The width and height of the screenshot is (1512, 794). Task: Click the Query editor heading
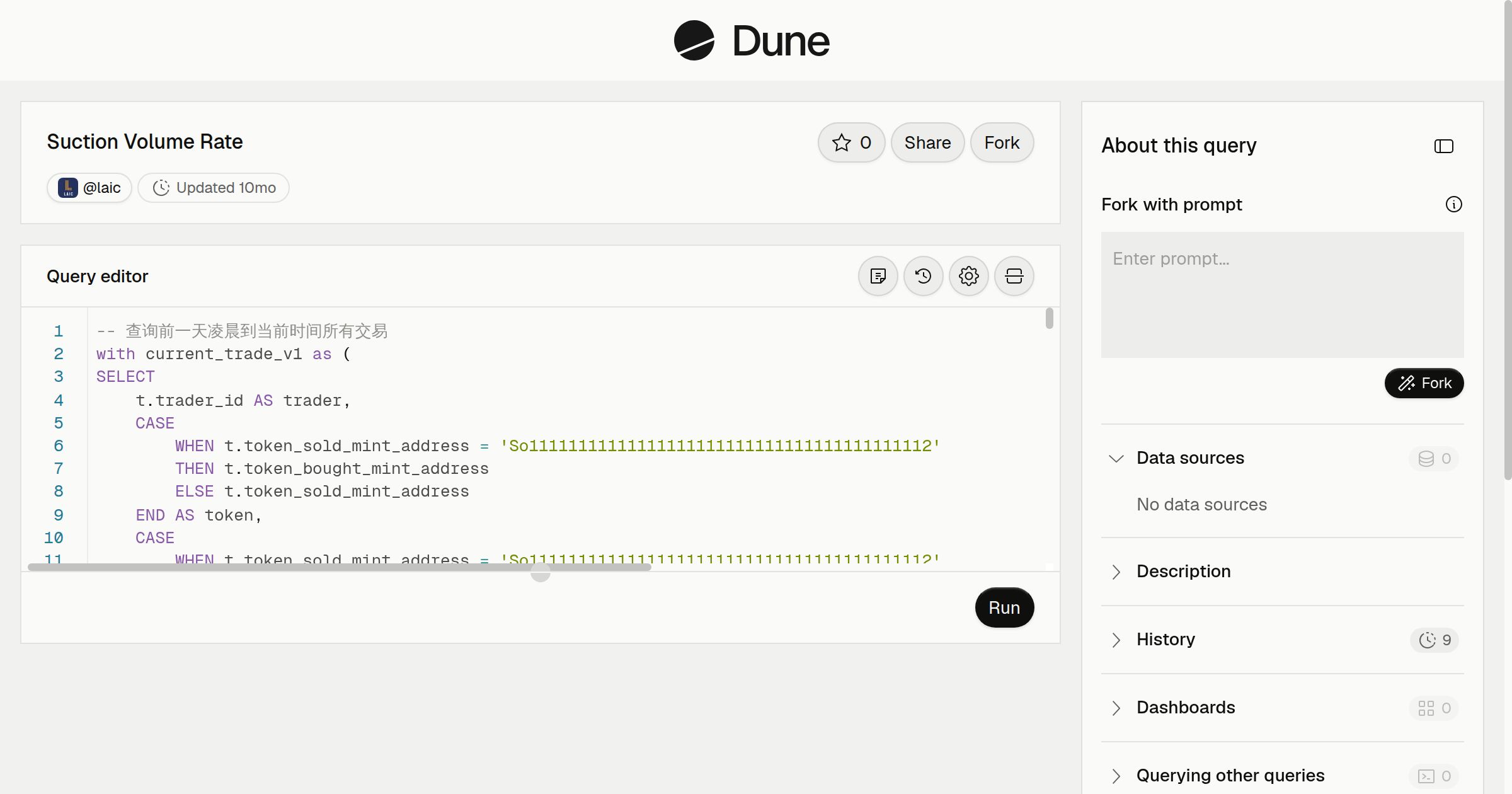pyautogui.click(x=98, y=276)
